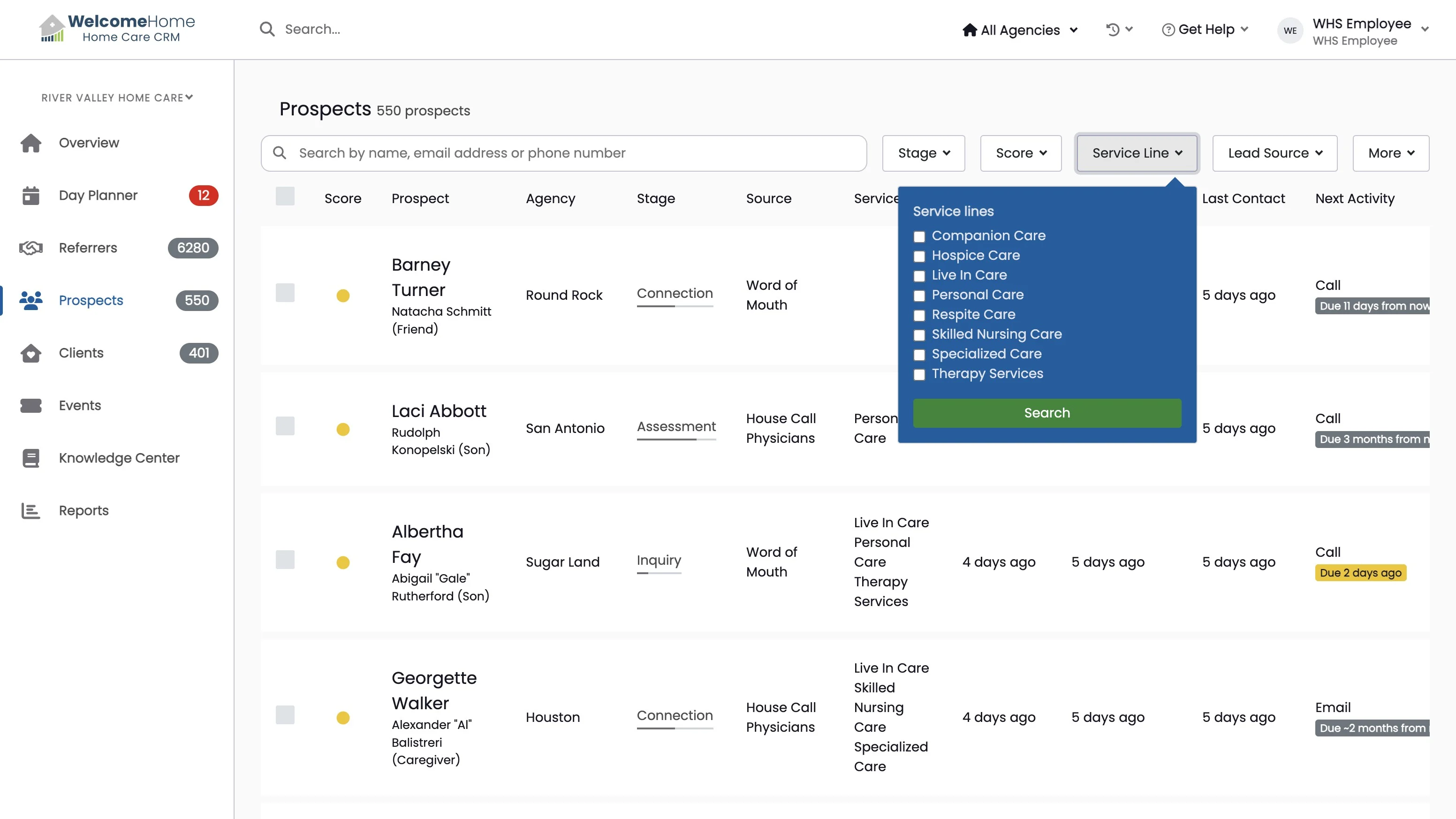Check the Companion Care checkbox
1456x819 pixels.
(x=919, y=237)
